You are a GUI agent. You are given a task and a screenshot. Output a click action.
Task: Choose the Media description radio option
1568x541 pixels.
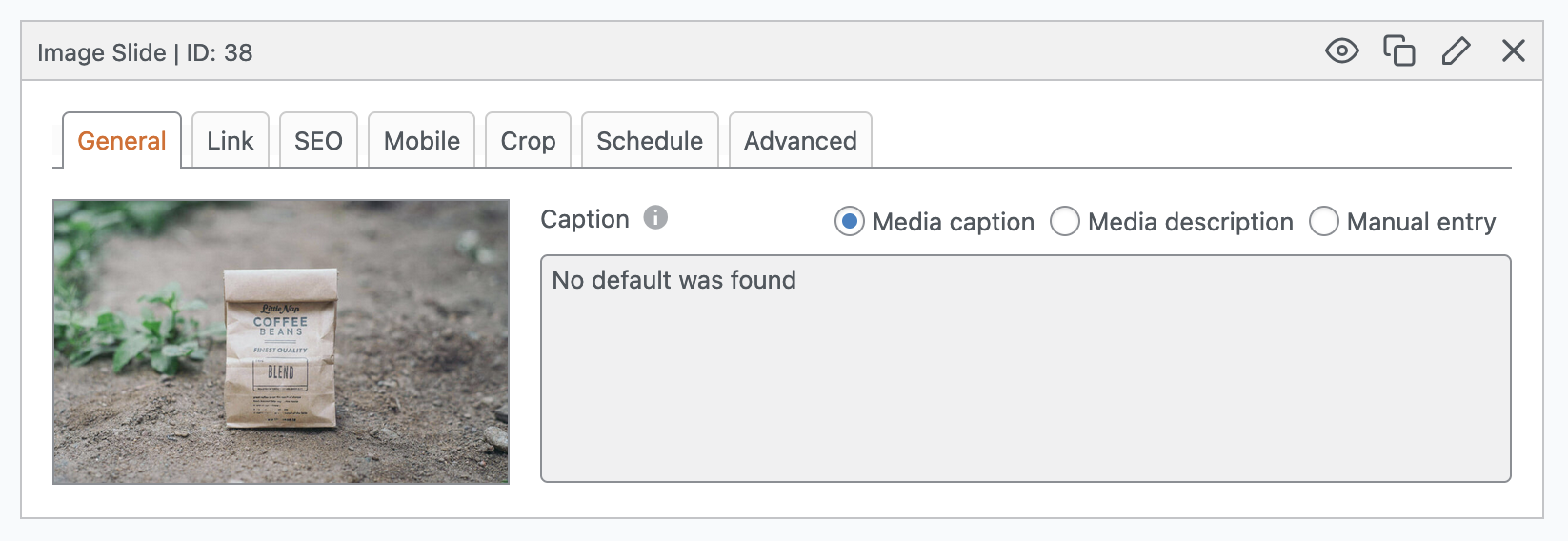pos(1064,222)
